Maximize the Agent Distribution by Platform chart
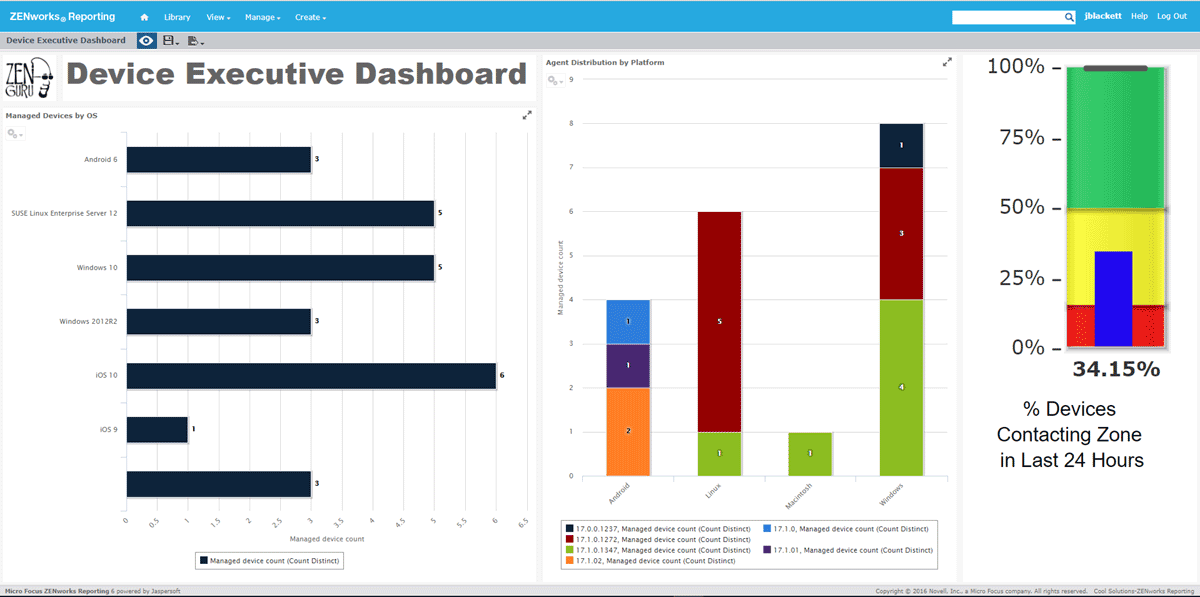Image resolution: width=1200 pixels, height=597 pixels. point(947,62)
